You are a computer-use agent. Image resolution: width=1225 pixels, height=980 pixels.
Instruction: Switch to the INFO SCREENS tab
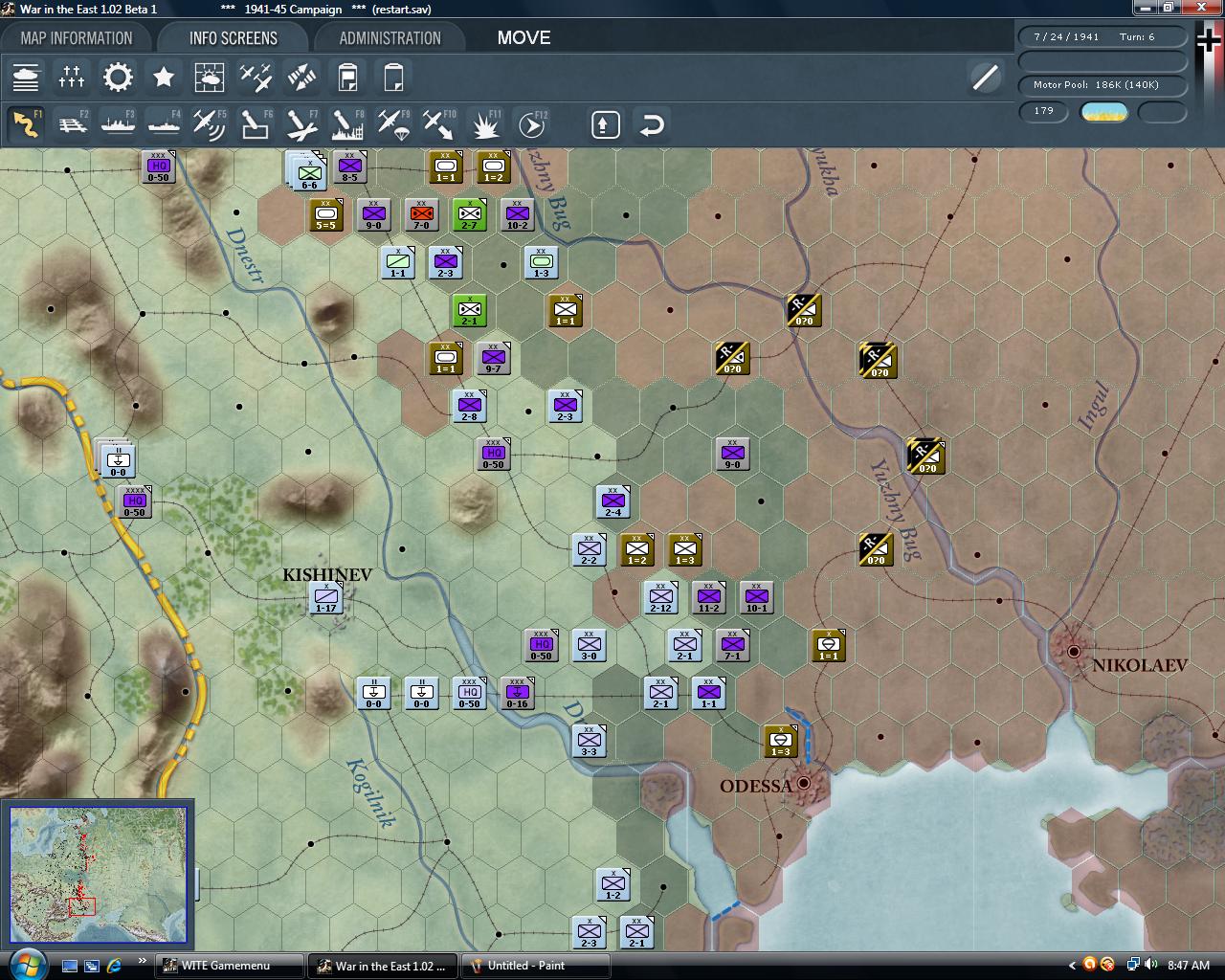click(234, 38)
